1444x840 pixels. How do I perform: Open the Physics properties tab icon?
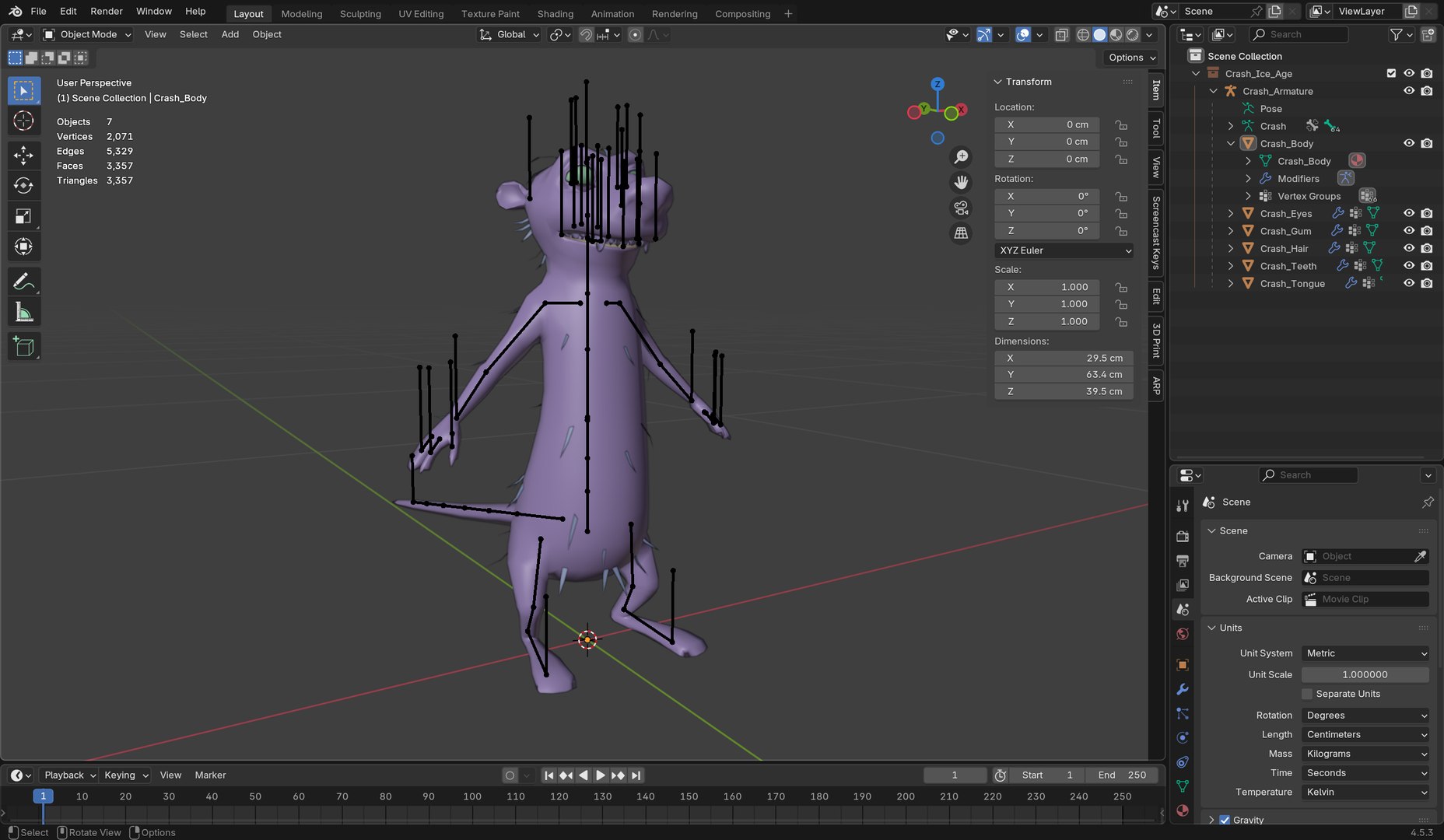click(1183, 737)
